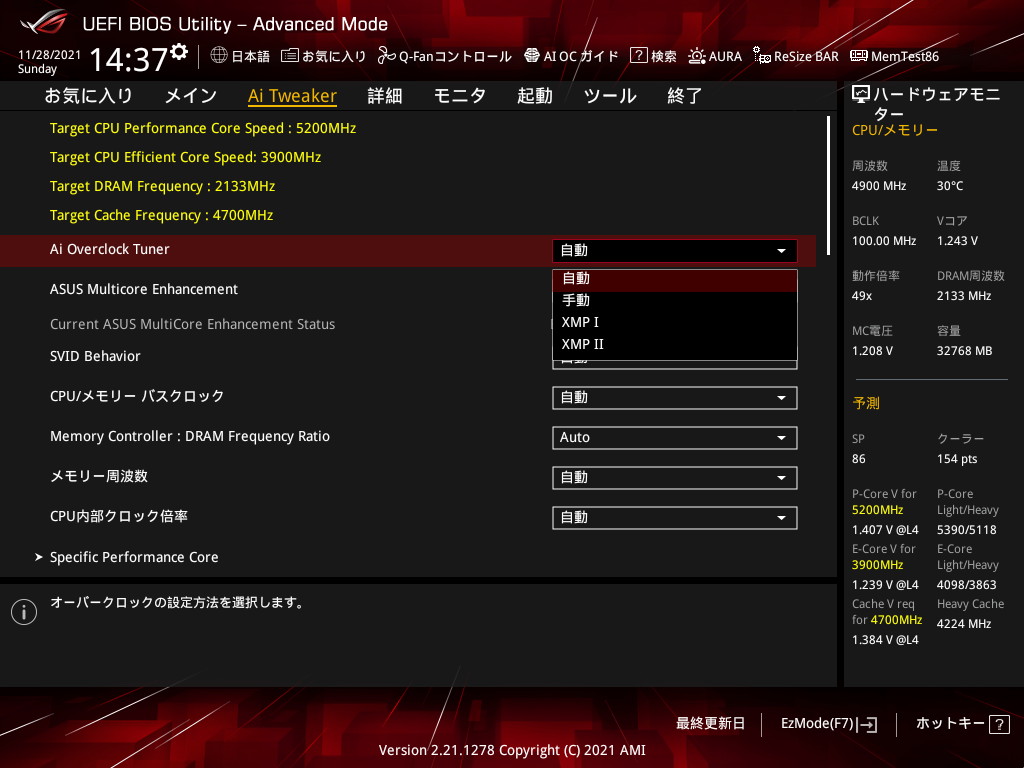Click the settings gear next to the clock
This screenshot has width=1024, height=768.
[179, 52]
